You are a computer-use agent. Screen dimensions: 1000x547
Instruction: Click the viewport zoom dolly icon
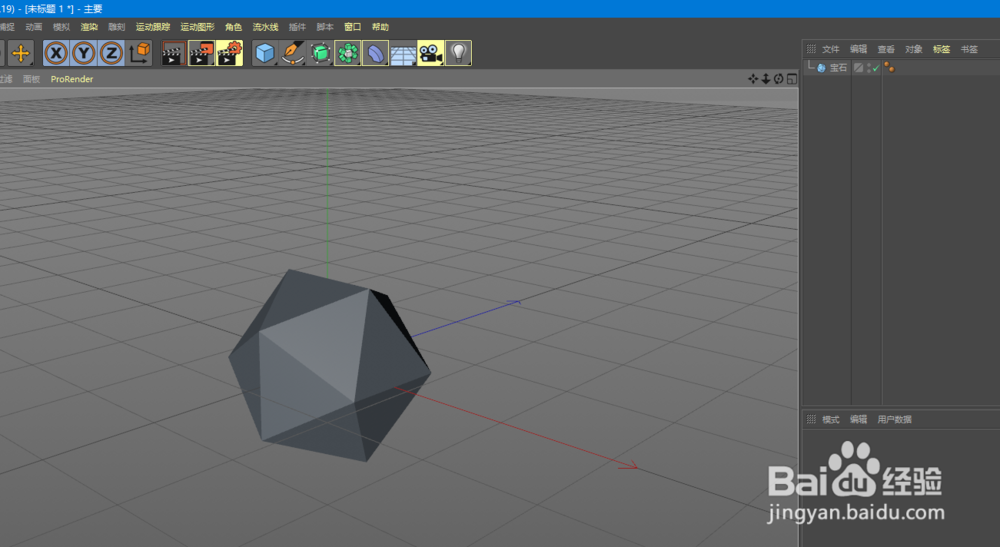click(766, 79)
